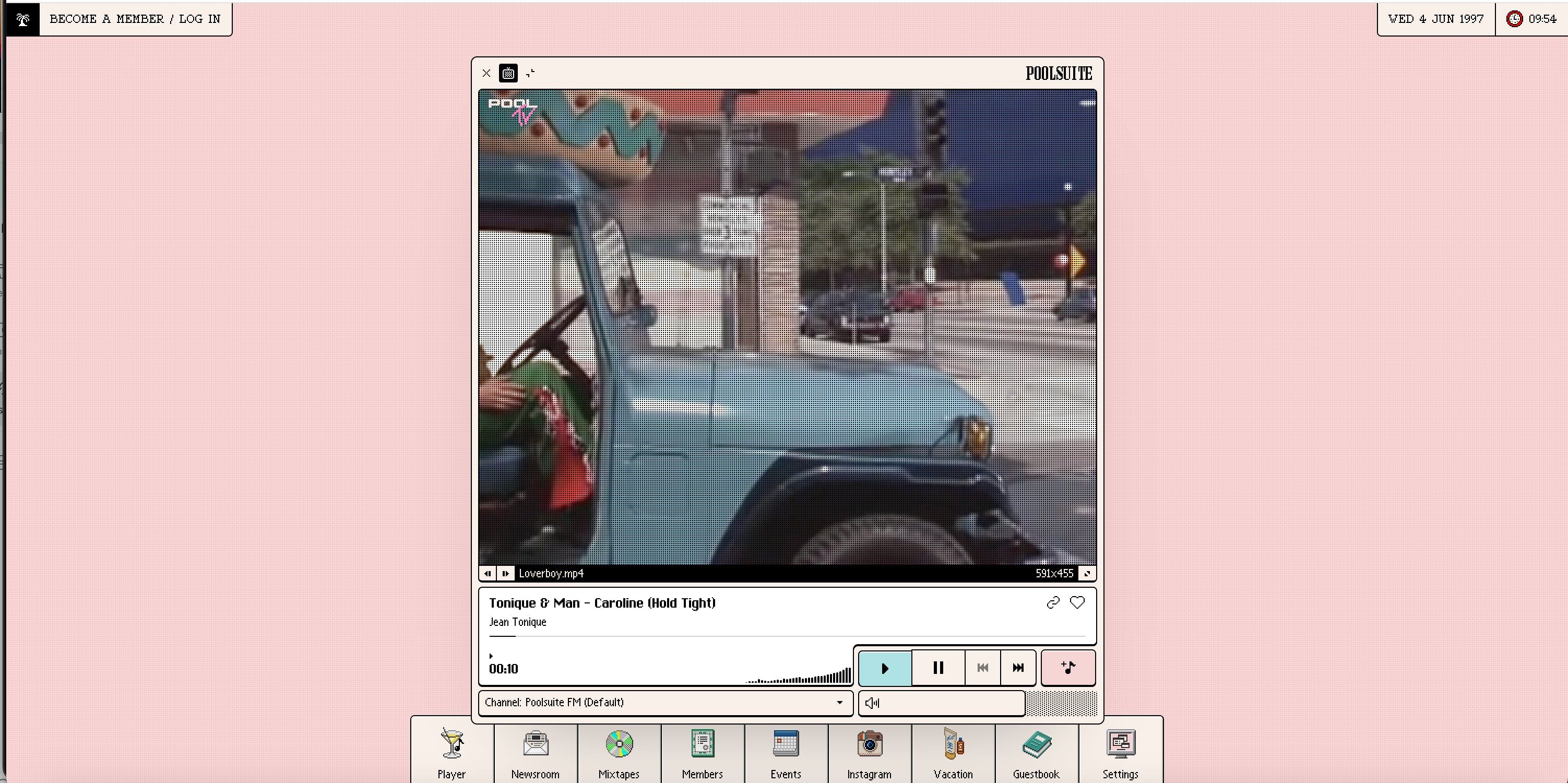Adjust the volume slider bar
Screen dimensions: 1568x783
click(x=949, y=703)
